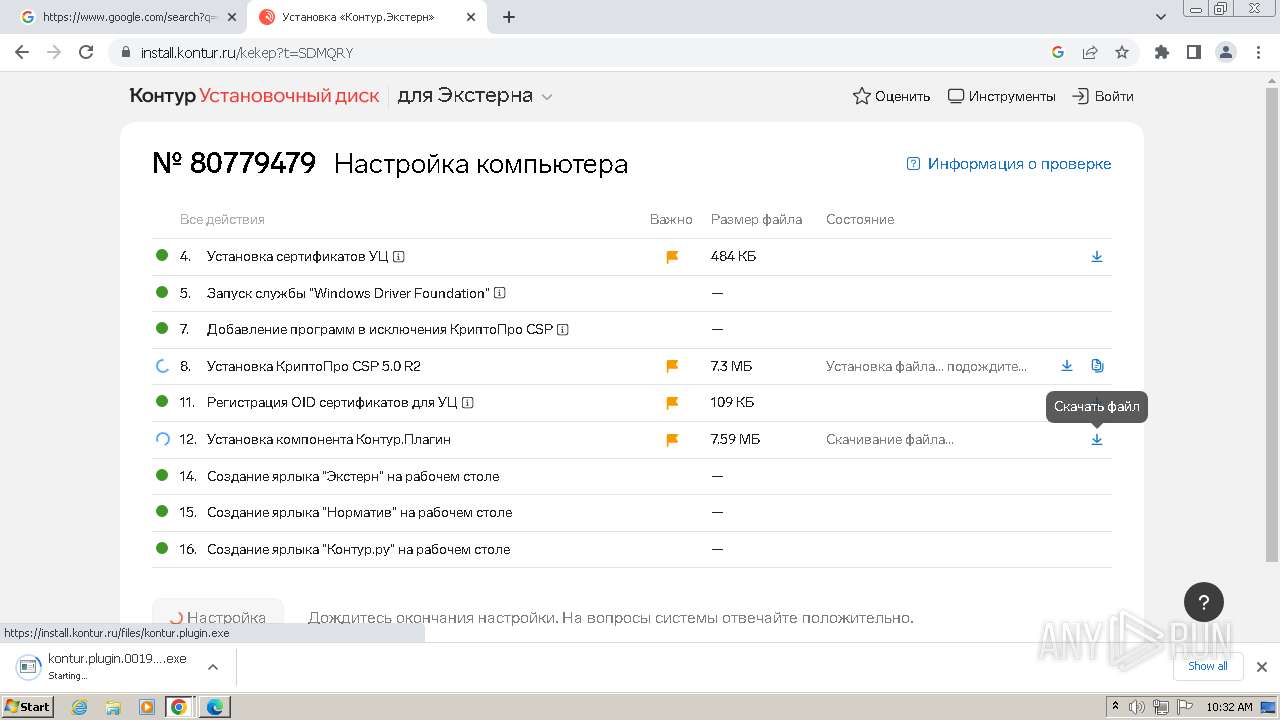Open Windows Explorer from the taskbar

tap(113, 707)
